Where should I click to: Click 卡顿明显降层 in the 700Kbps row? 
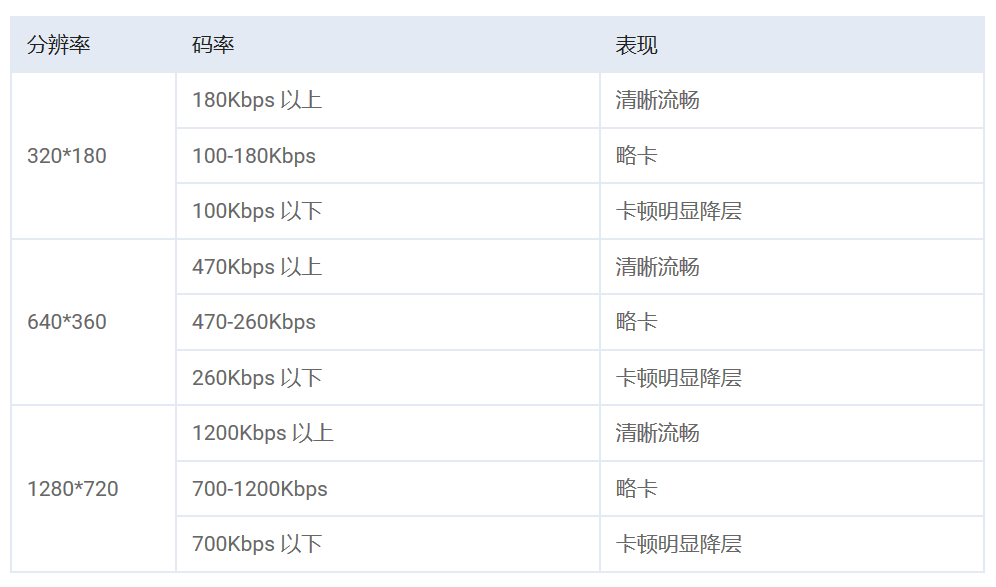click(x=678, y=544)
